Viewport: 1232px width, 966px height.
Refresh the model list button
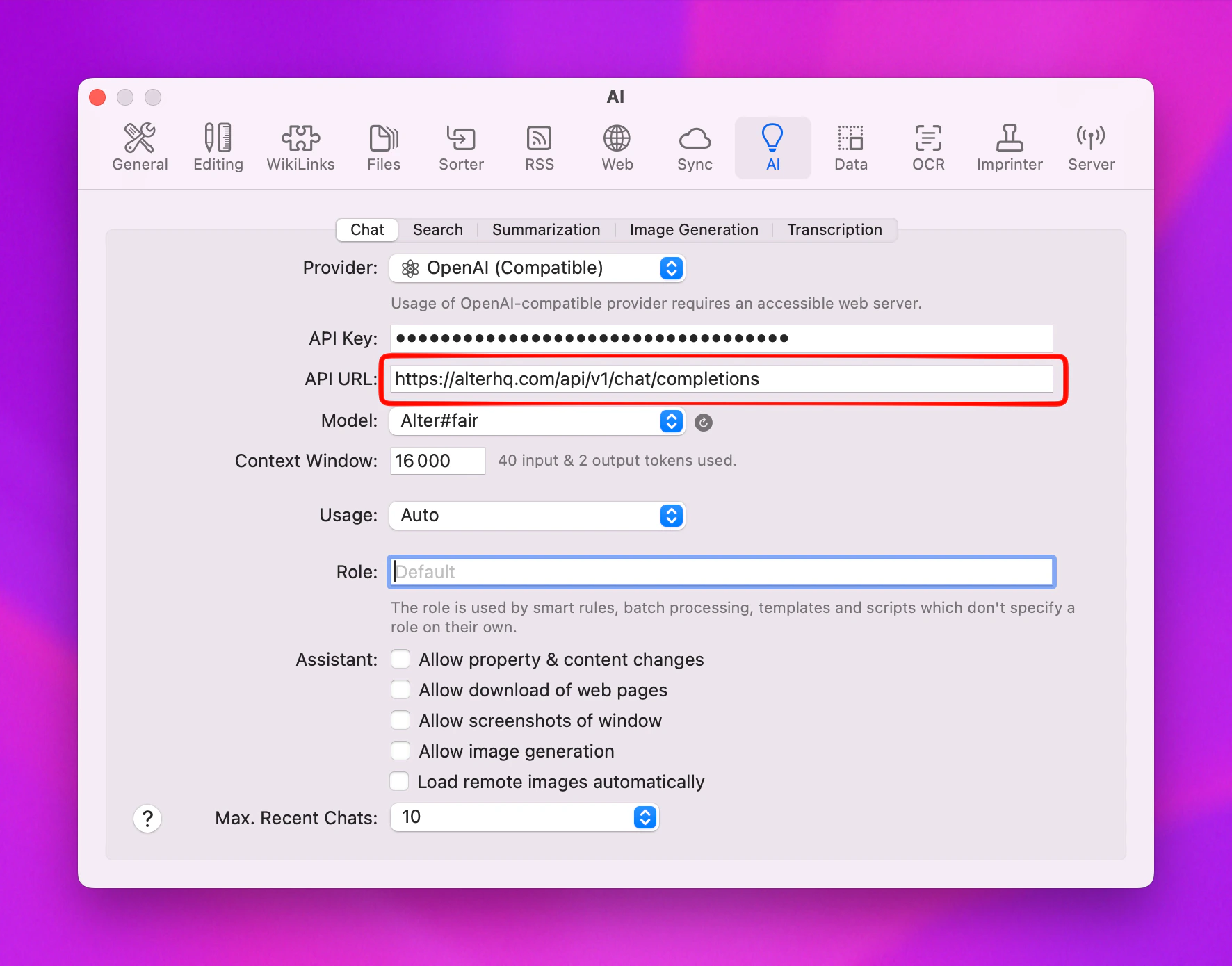[x=704, y=423]
